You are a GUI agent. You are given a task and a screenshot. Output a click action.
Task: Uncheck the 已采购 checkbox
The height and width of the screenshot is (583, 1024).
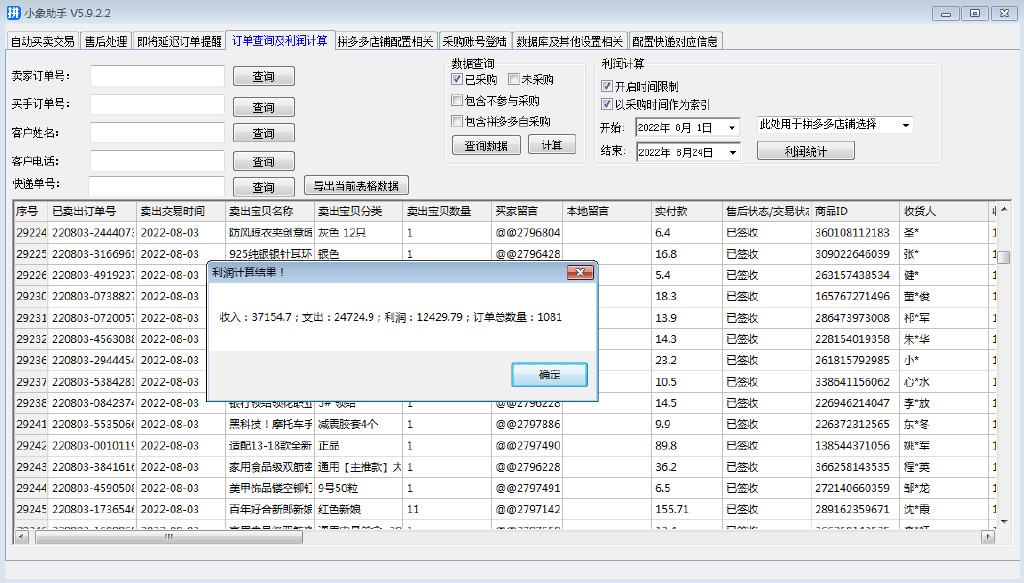point(457,79)
